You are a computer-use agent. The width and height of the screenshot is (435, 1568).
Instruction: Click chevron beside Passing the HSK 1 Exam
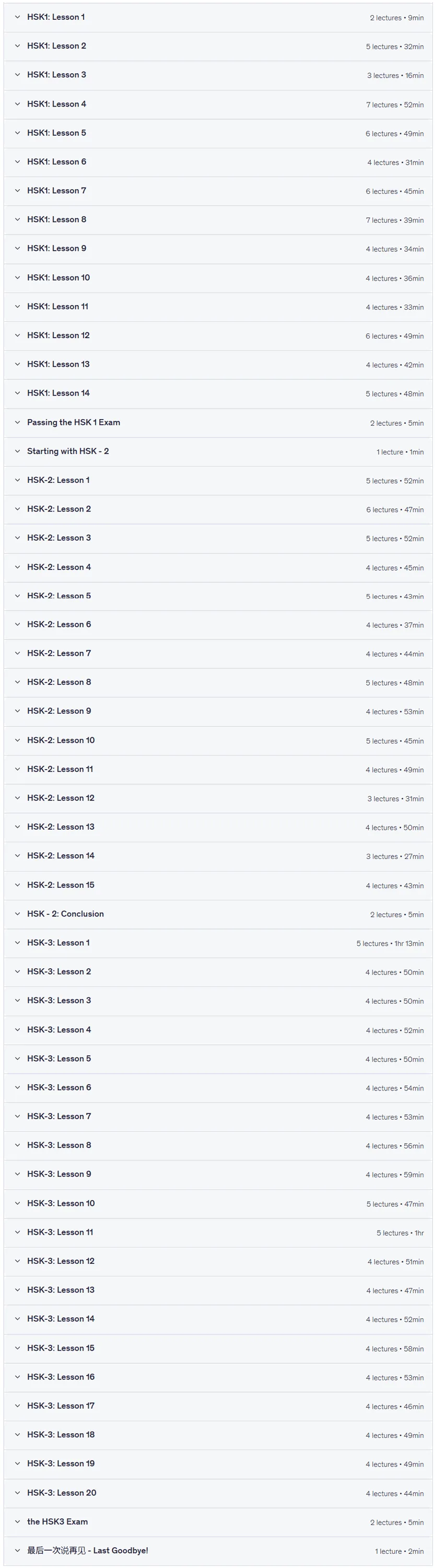(x=18, y=422)
